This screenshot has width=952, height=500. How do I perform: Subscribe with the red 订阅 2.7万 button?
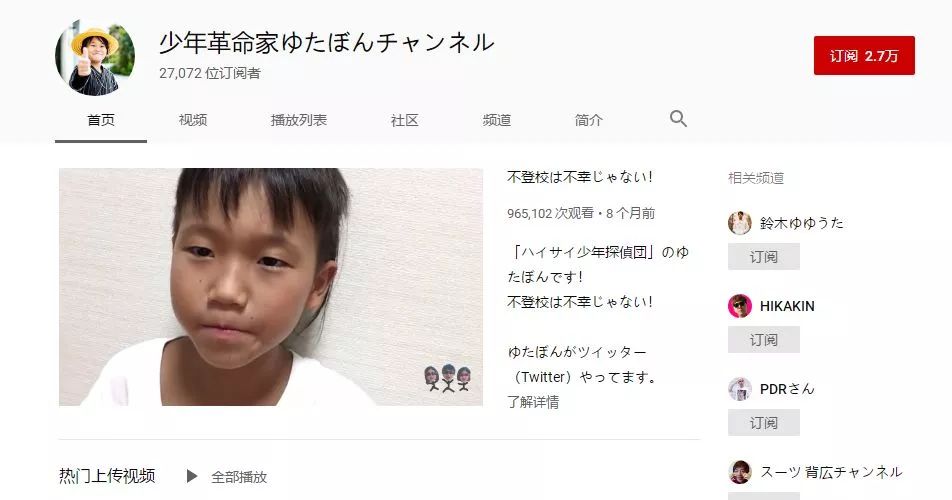tap(864, 56)
